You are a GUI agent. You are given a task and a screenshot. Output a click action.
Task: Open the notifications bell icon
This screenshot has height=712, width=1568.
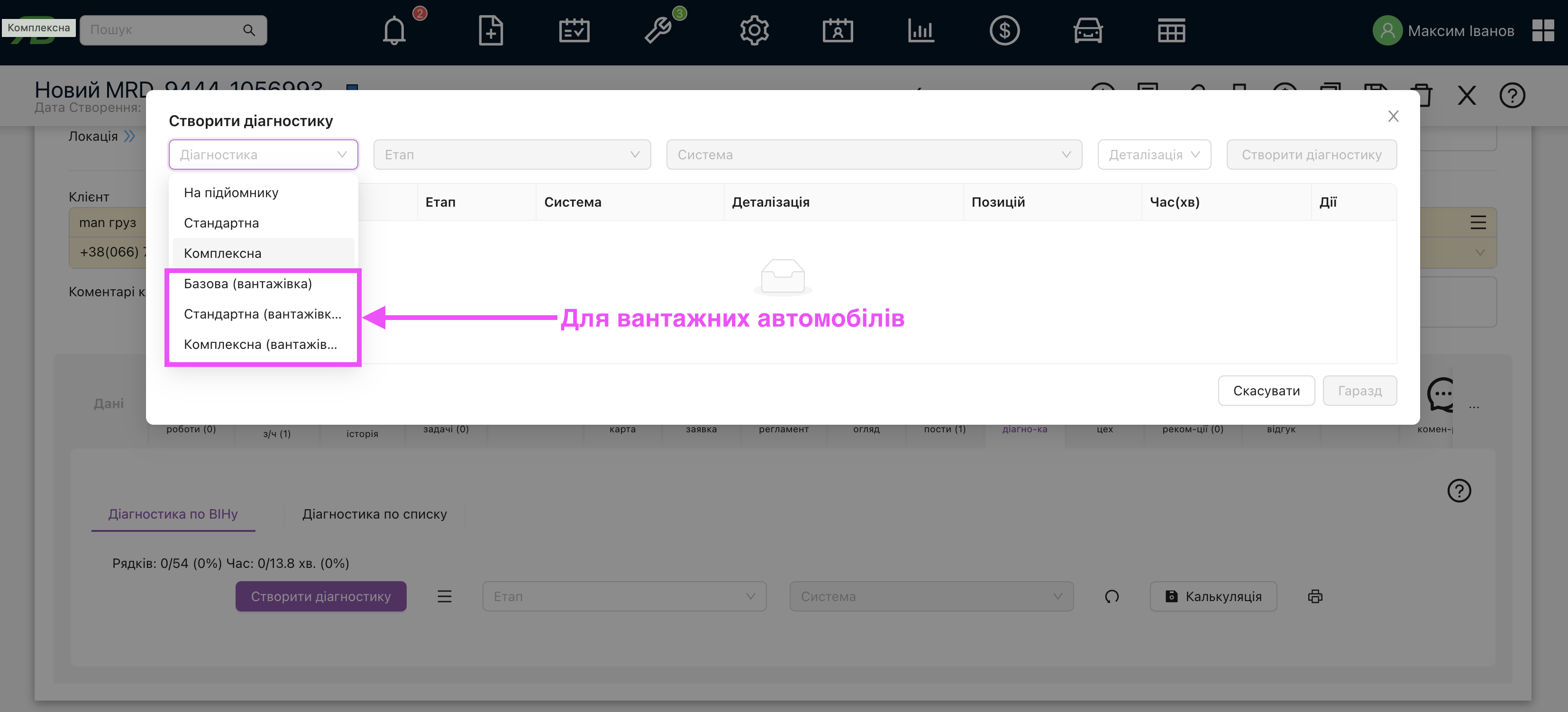(x=394, y=30)
